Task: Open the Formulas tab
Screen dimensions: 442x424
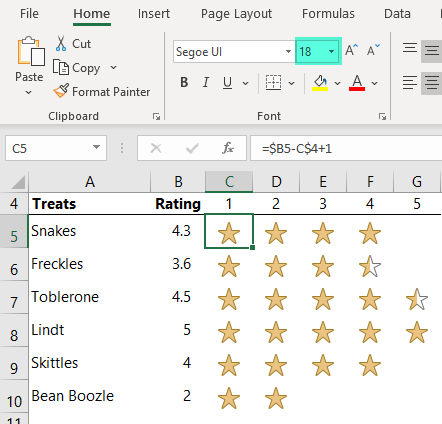Action: (x=328, y=14)
